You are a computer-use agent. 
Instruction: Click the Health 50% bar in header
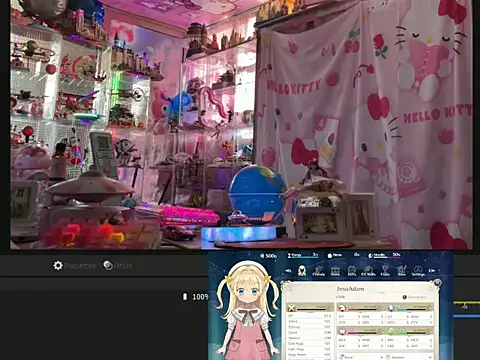(x=384, y=255)
